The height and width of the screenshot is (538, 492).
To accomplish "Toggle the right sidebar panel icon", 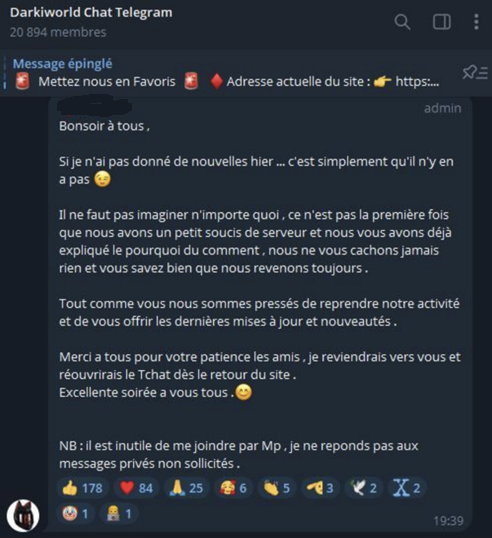I will click(442, 22).
